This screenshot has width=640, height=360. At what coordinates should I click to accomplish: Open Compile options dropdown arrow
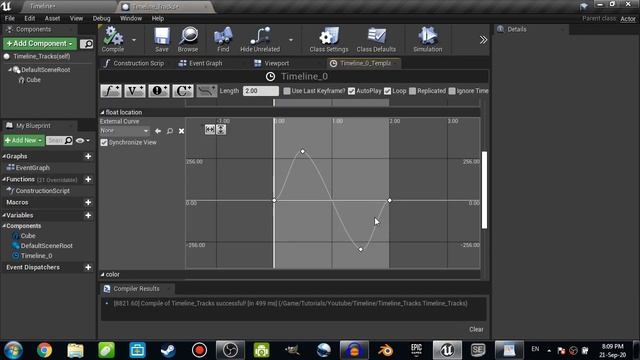(134, 40)
